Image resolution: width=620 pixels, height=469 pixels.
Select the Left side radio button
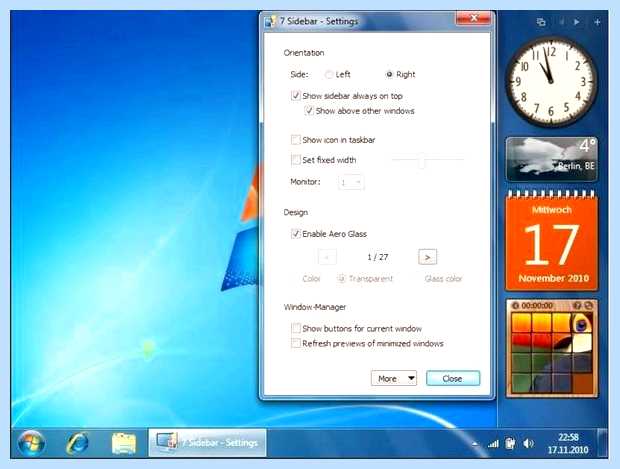[328, 74]
